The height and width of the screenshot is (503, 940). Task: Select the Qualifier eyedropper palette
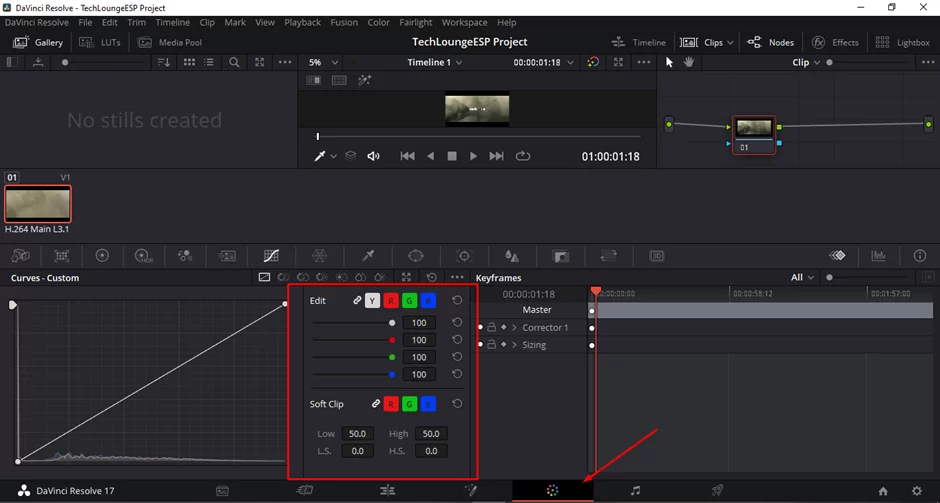[368, 256]
